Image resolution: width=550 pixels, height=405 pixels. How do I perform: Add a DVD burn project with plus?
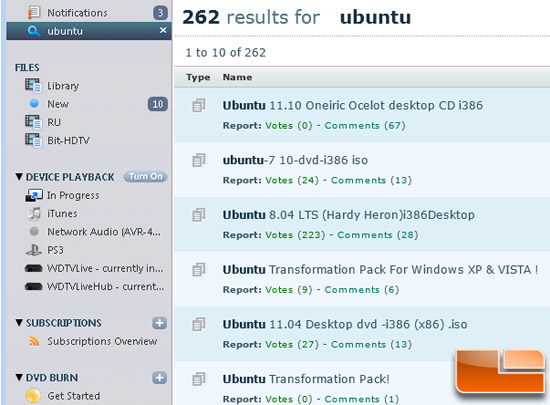tap(160, 378)
